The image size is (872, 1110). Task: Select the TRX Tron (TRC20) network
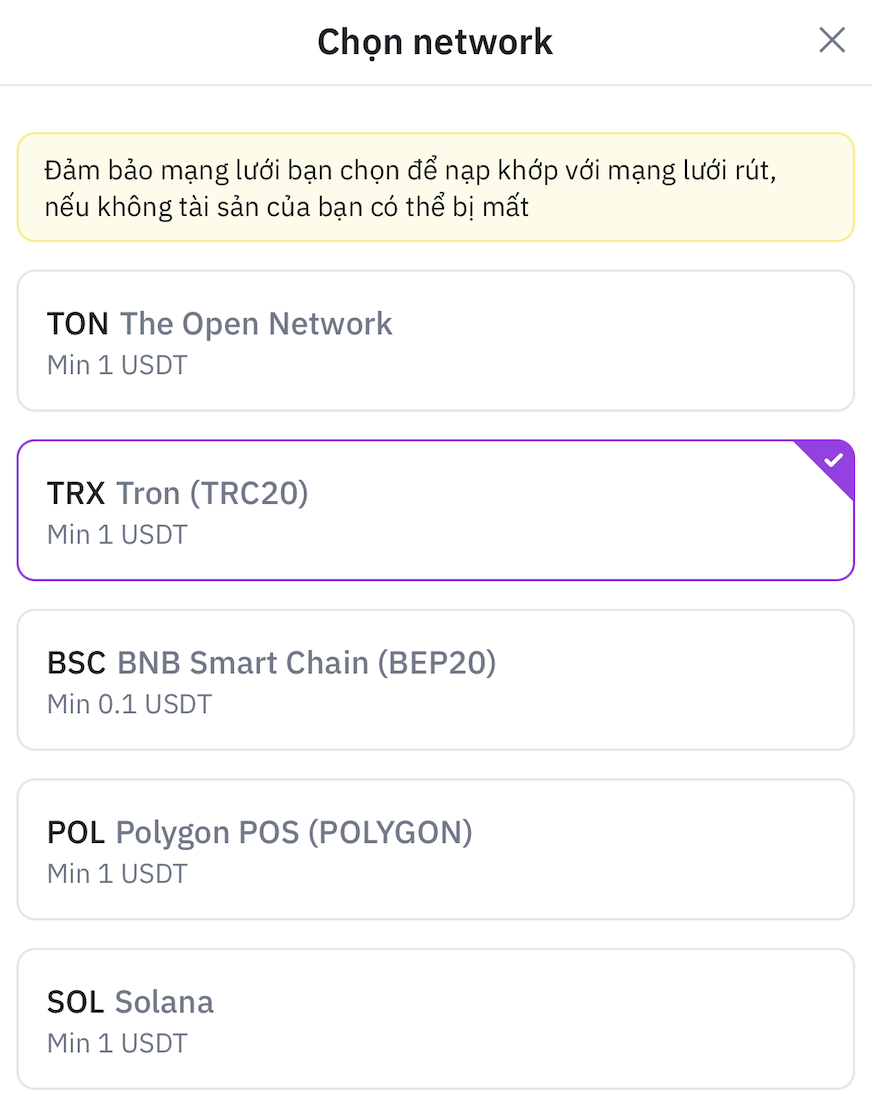click(435, 510)
